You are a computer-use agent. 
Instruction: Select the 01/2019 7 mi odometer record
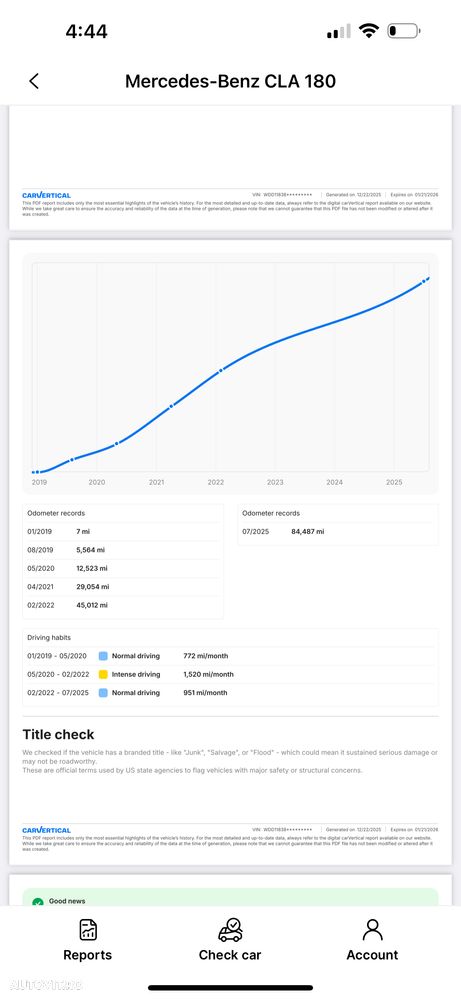pyautogui.click(x=123, y=531)
